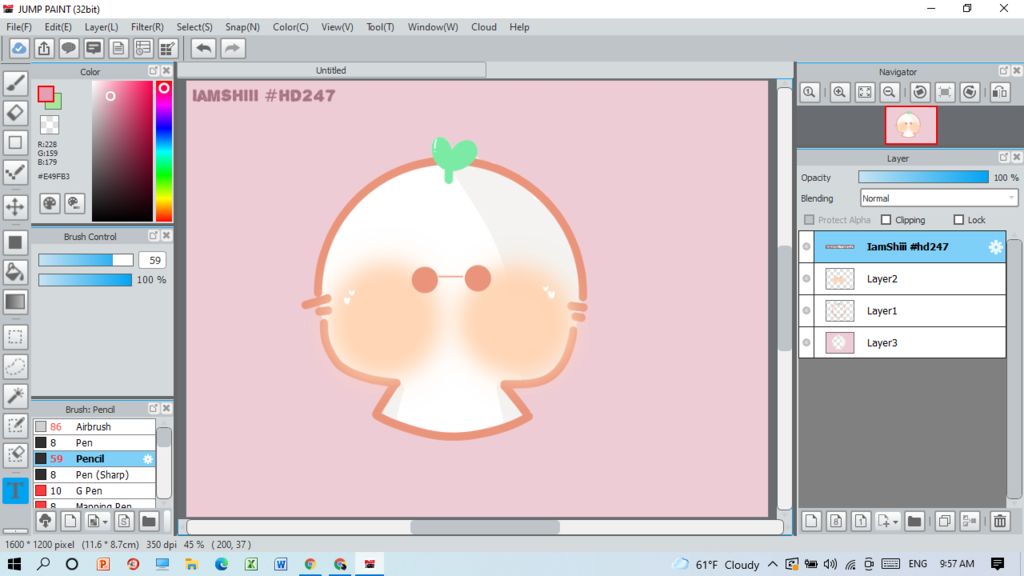This screenshot has width=1024, height=576.
Task: Select the Move tool
Action: click(x=15, y=206)
